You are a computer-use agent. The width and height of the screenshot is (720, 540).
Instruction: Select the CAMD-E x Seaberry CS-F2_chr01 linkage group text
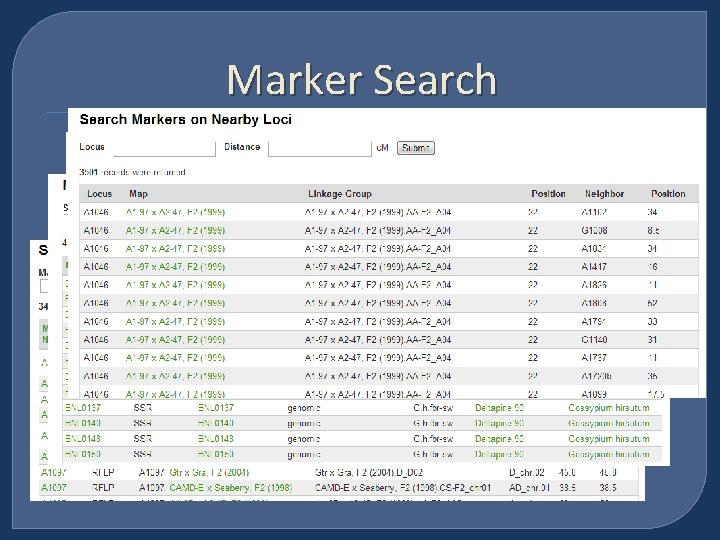[403, 488]
